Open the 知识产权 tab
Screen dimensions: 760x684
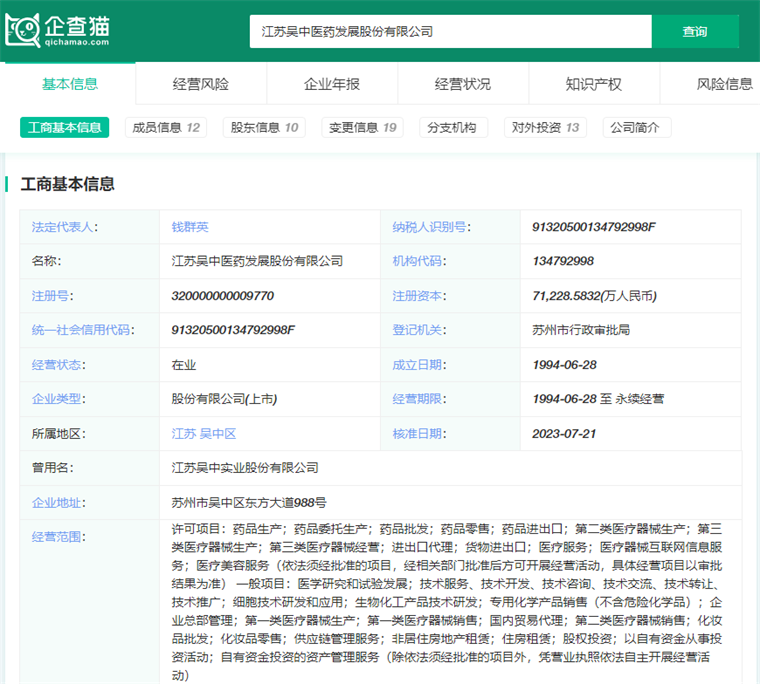pos(594,84)
